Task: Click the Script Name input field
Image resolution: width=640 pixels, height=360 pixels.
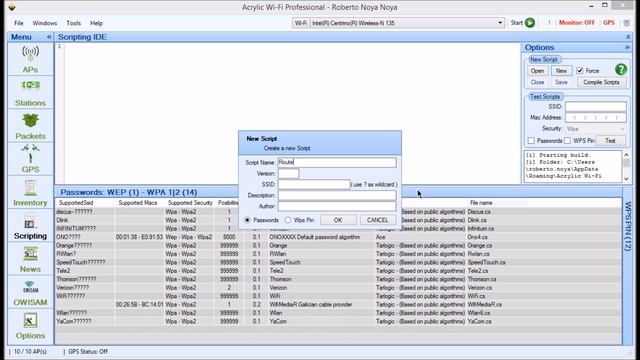Action: point(337,162)
